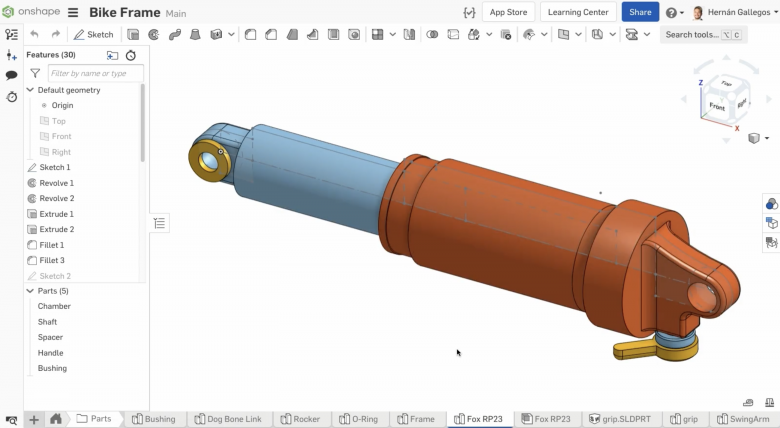Image resolution: width=780 pixels, height=428 pixels.
Task: Toggle the feature list collapse button beside panel
Action: tap(159, 223)
